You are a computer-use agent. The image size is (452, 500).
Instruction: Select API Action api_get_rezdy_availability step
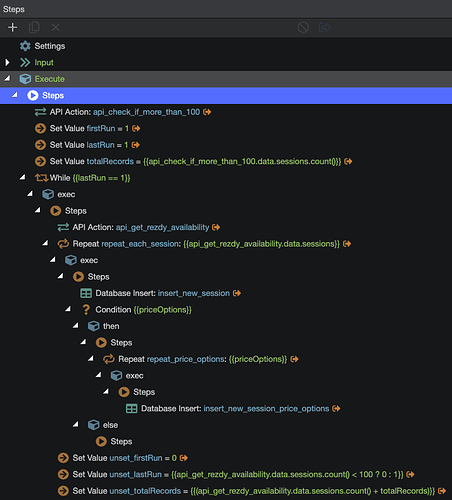click(x=138, y=227)
